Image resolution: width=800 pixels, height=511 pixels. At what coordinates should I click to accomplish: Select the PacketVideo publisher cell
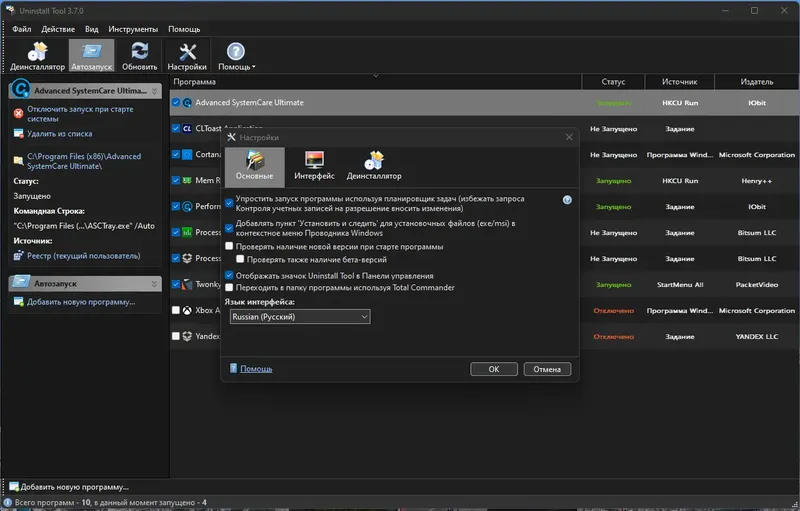[x=757, y=285]
